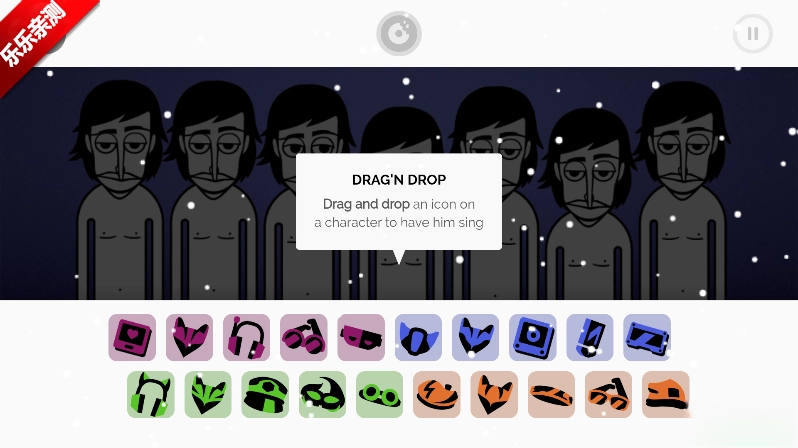The image size is (798, 448).
Task: Choose the purple half-mask icon
Action: click(361, 338)
